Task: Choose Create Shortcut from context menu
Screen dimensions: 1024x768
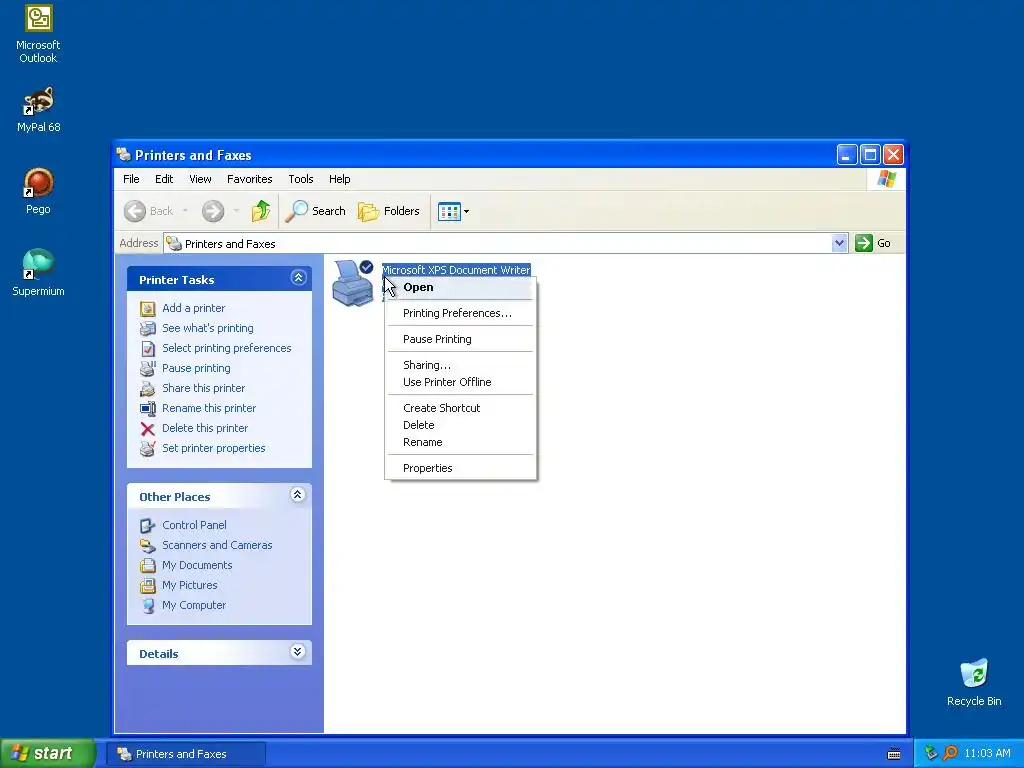Action: pos(460,408)
